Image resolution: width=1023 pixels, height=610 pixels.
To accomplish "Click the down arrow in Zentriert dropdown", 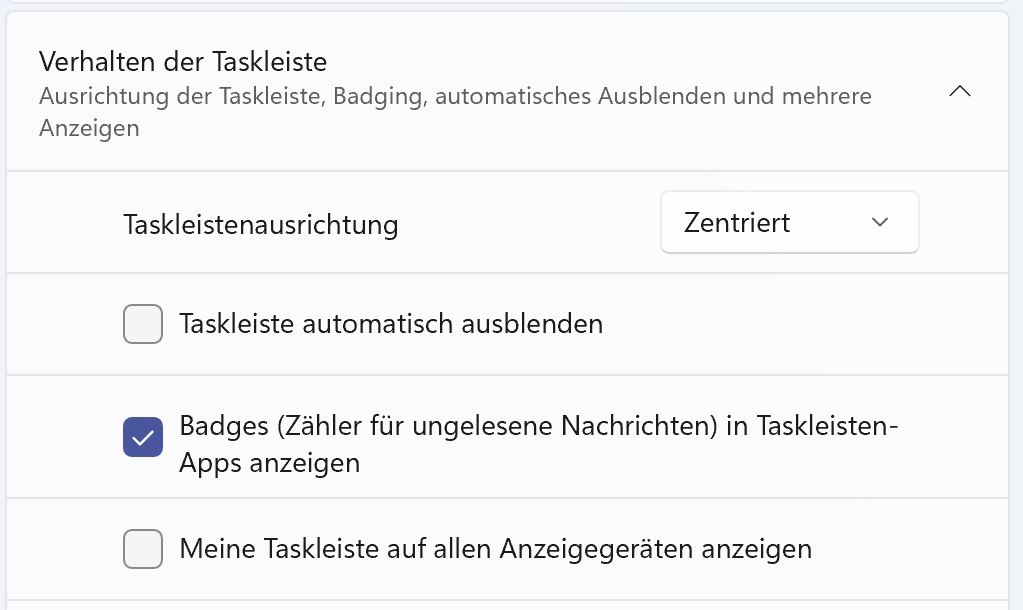I will point(880,223).
